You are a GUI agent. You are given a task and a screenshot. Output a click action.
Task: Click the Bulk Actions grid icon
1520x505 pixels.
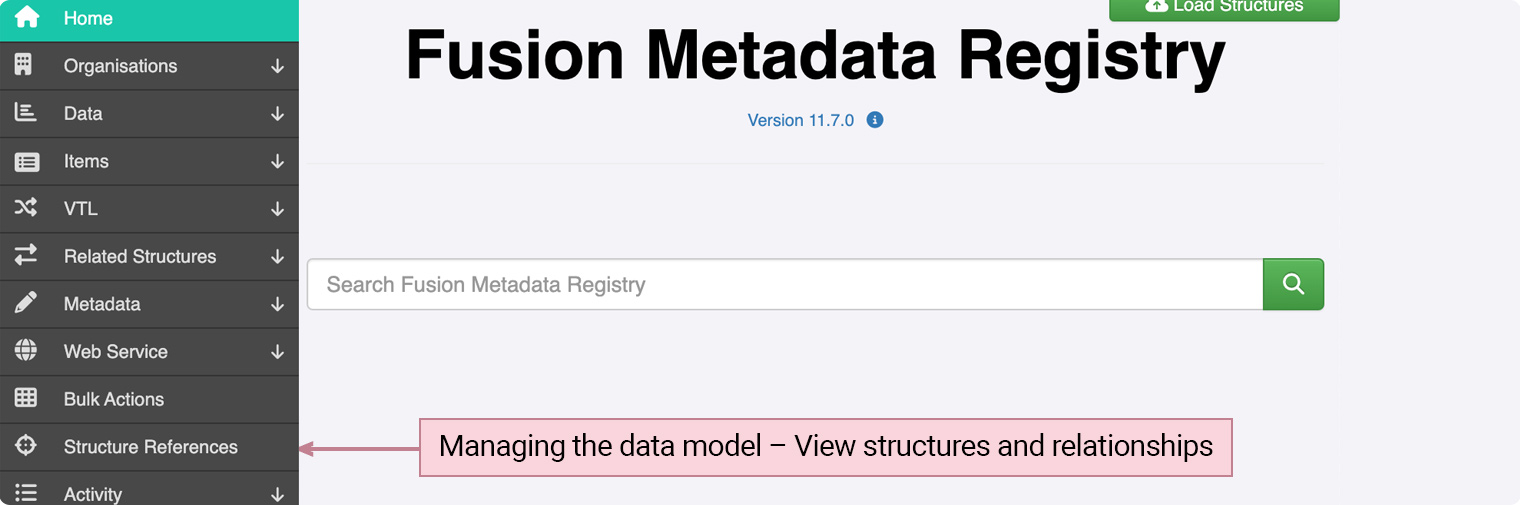tap(25, 398)
